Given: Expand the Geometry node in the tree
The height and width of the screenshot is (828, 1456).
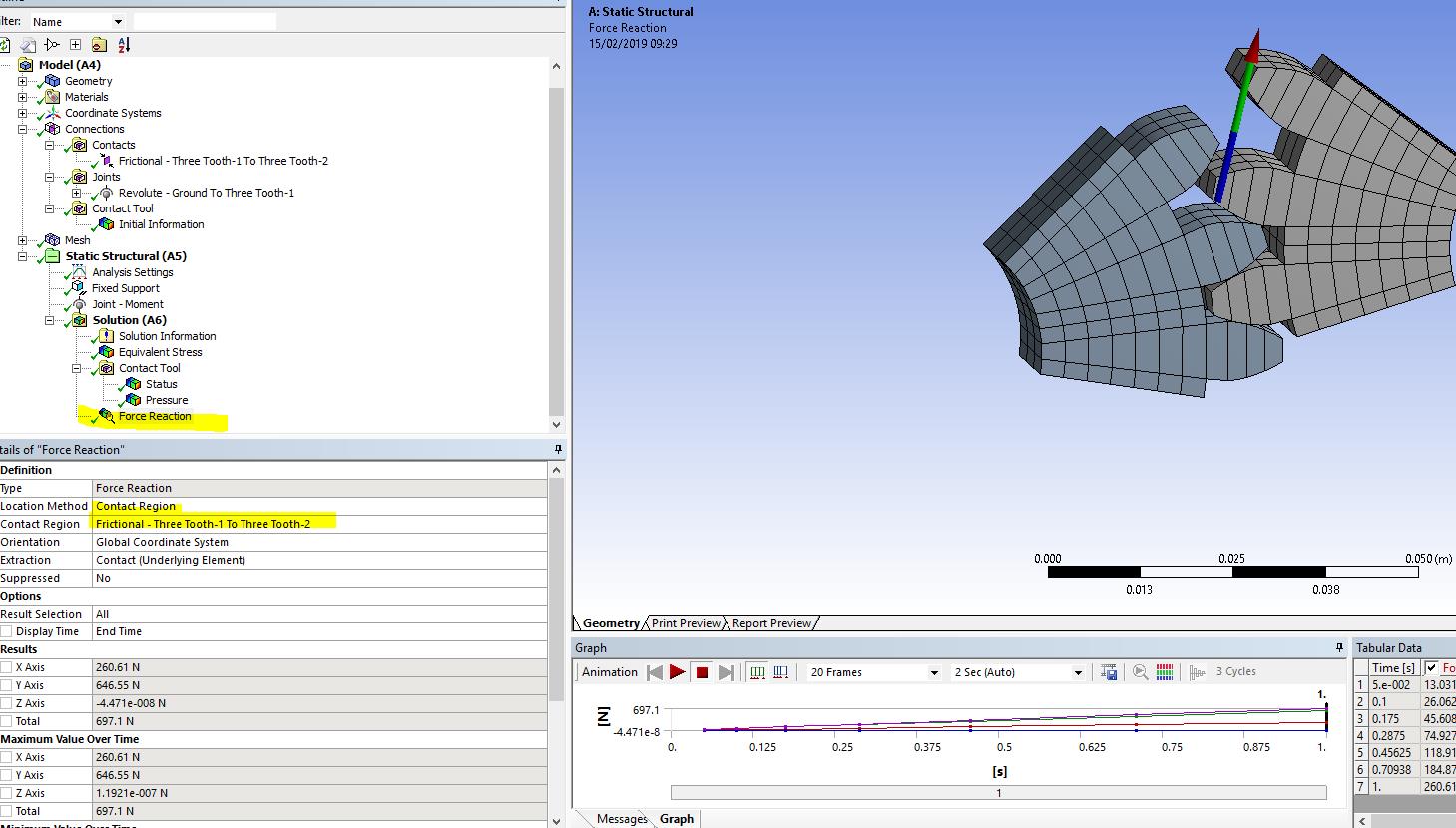Looking at the screenshot, I should click(23, 81).
